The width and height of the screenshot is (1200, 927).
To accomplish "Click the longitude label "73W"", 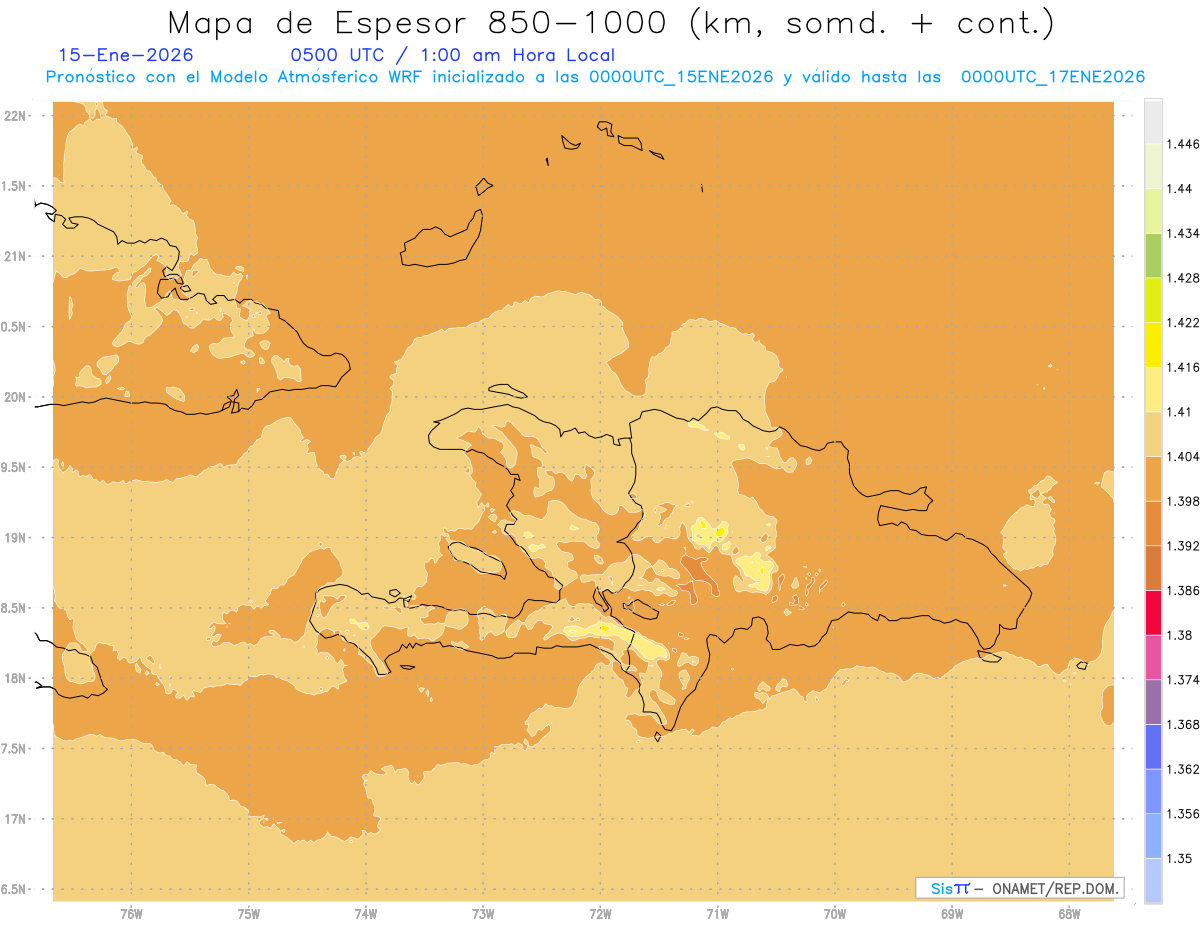I will [483, 914].
